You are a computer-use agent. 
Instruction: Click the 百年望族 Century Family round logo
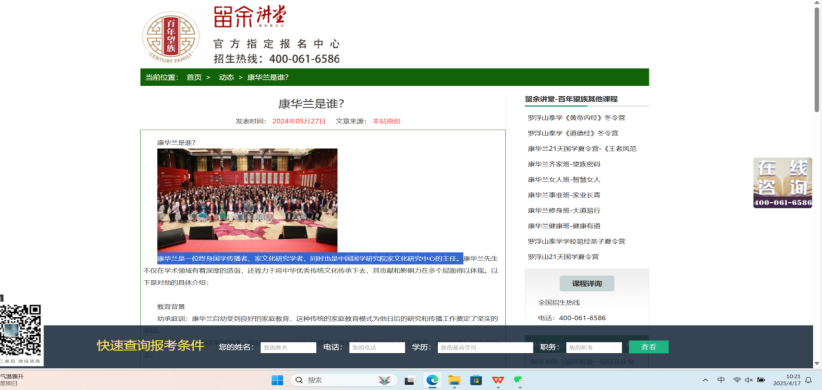(x=171, y=38)
